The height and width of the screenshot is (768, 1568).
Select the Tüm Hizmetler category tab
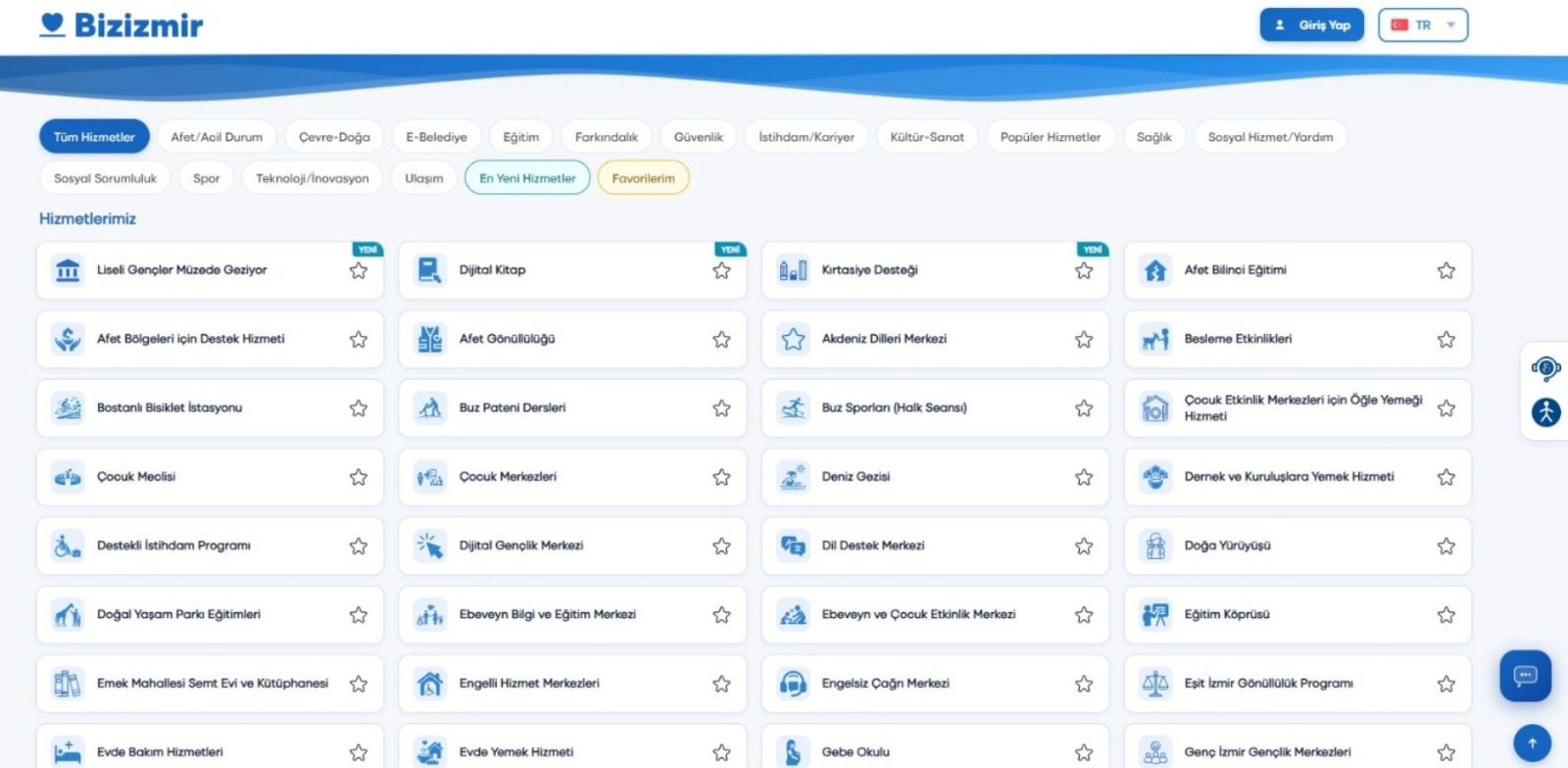click(94, 137)
